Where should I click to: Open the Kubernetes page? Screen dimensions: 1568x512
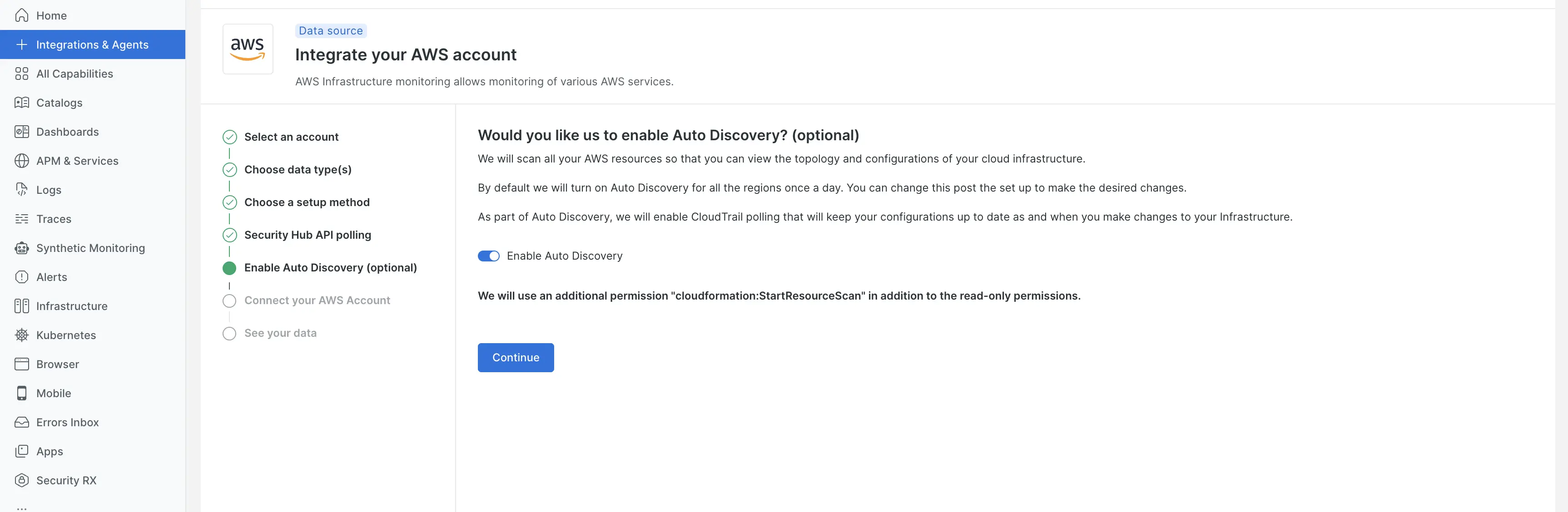93,335
